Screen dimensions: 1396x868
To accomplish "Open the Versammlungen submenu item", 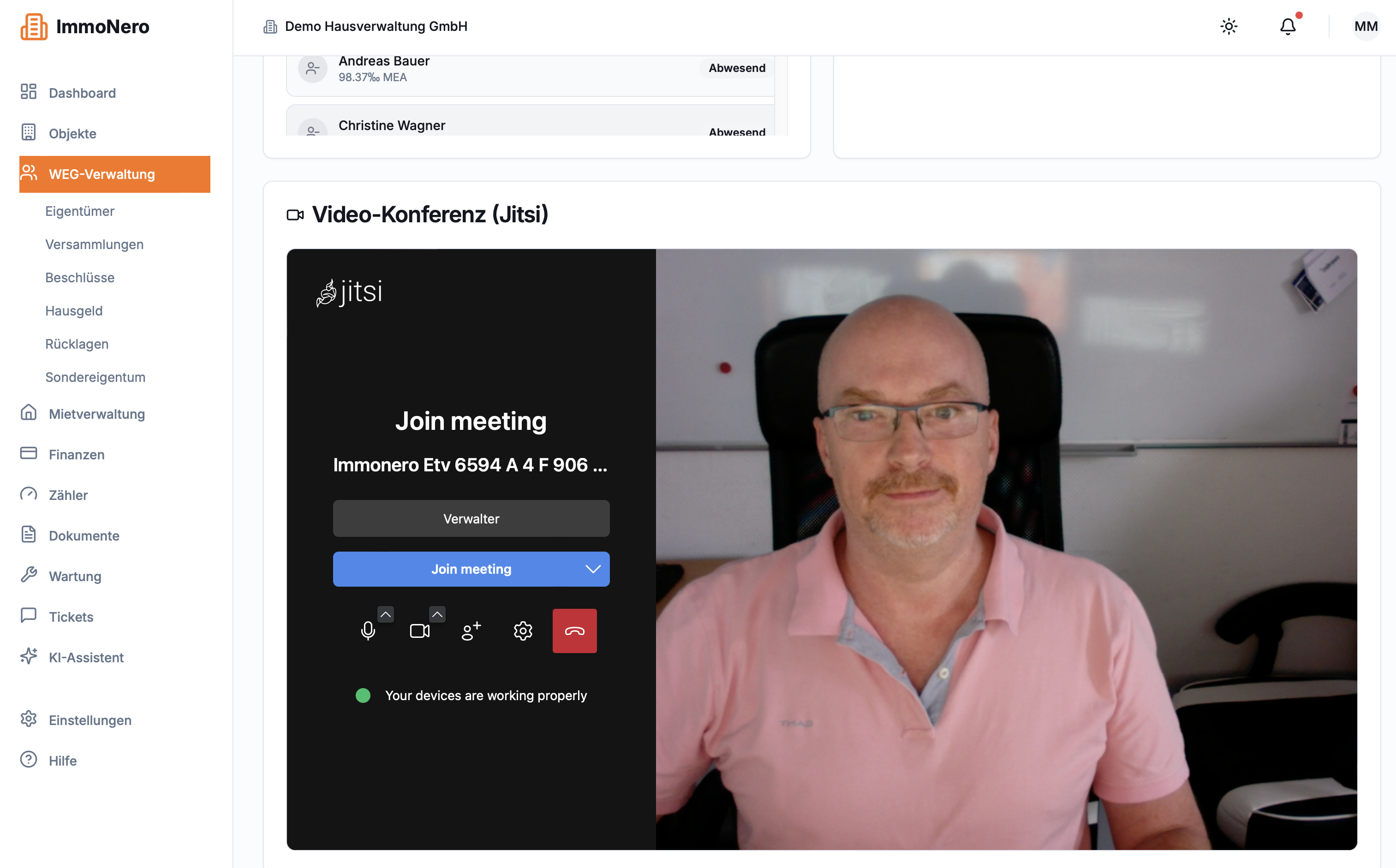I will 94,244.
